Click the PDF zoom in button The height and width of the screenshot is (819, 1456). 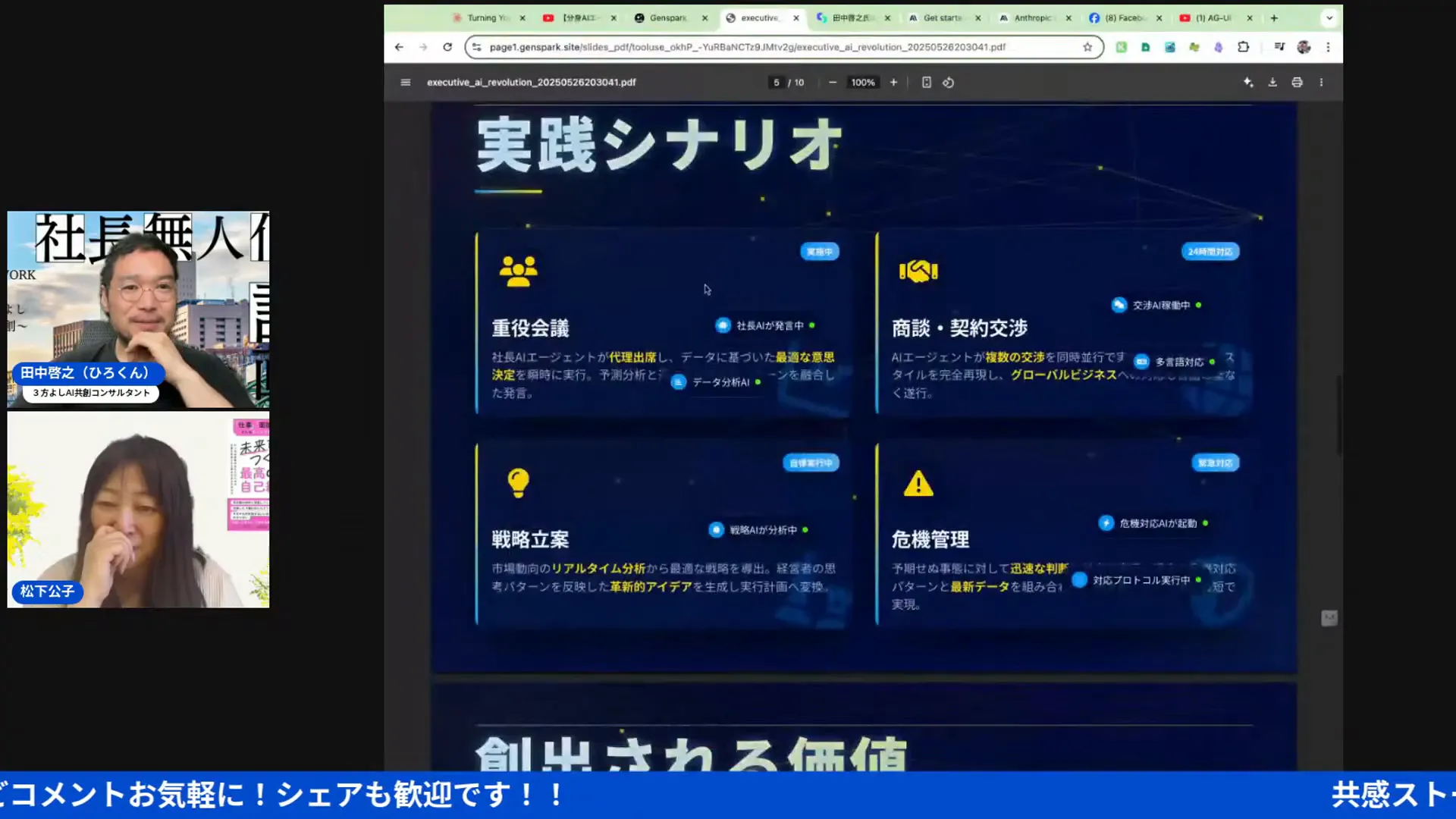point(893,83)
